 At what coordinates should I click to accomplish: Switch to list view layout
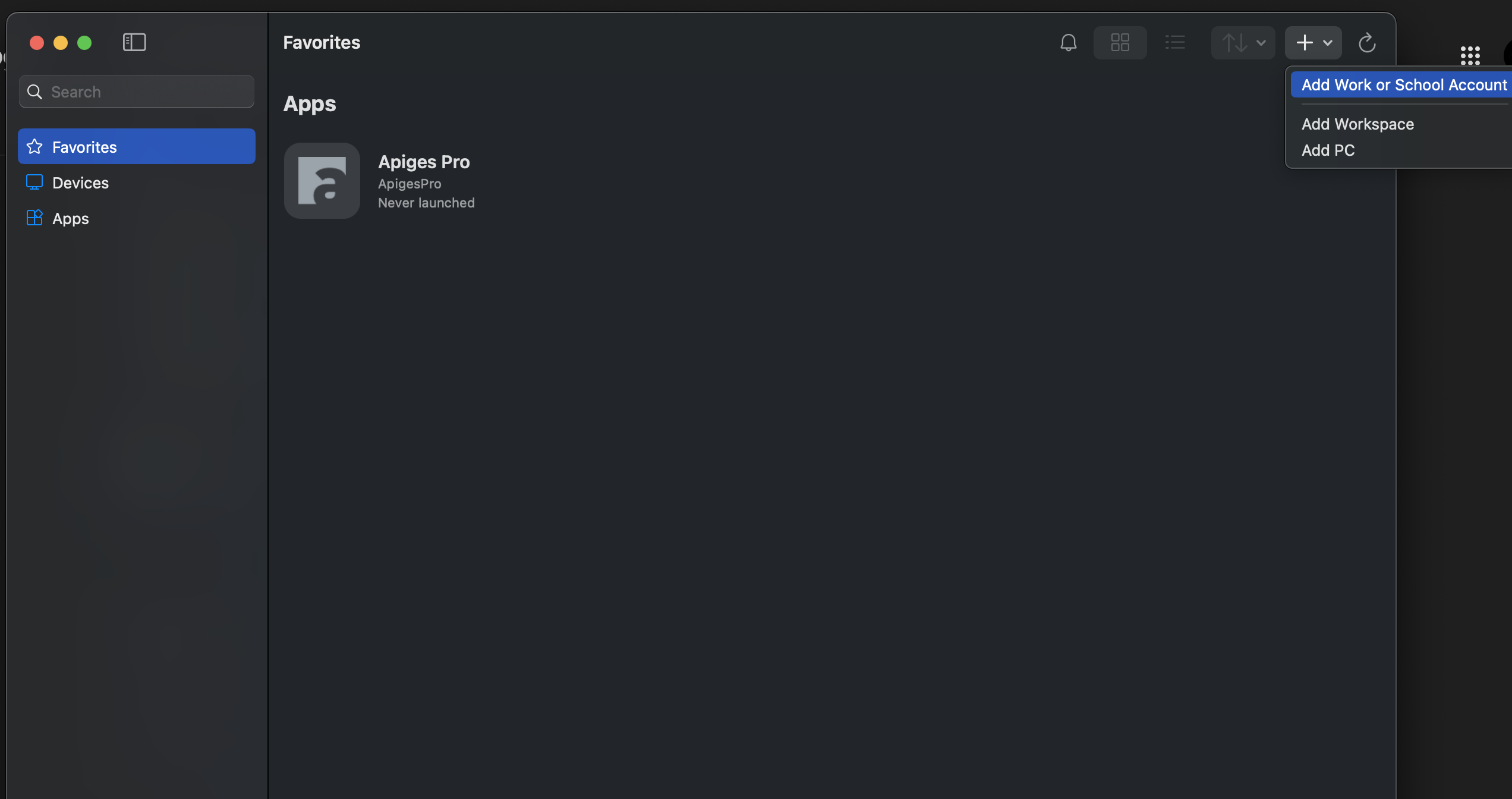click(x=1175, y=42)
